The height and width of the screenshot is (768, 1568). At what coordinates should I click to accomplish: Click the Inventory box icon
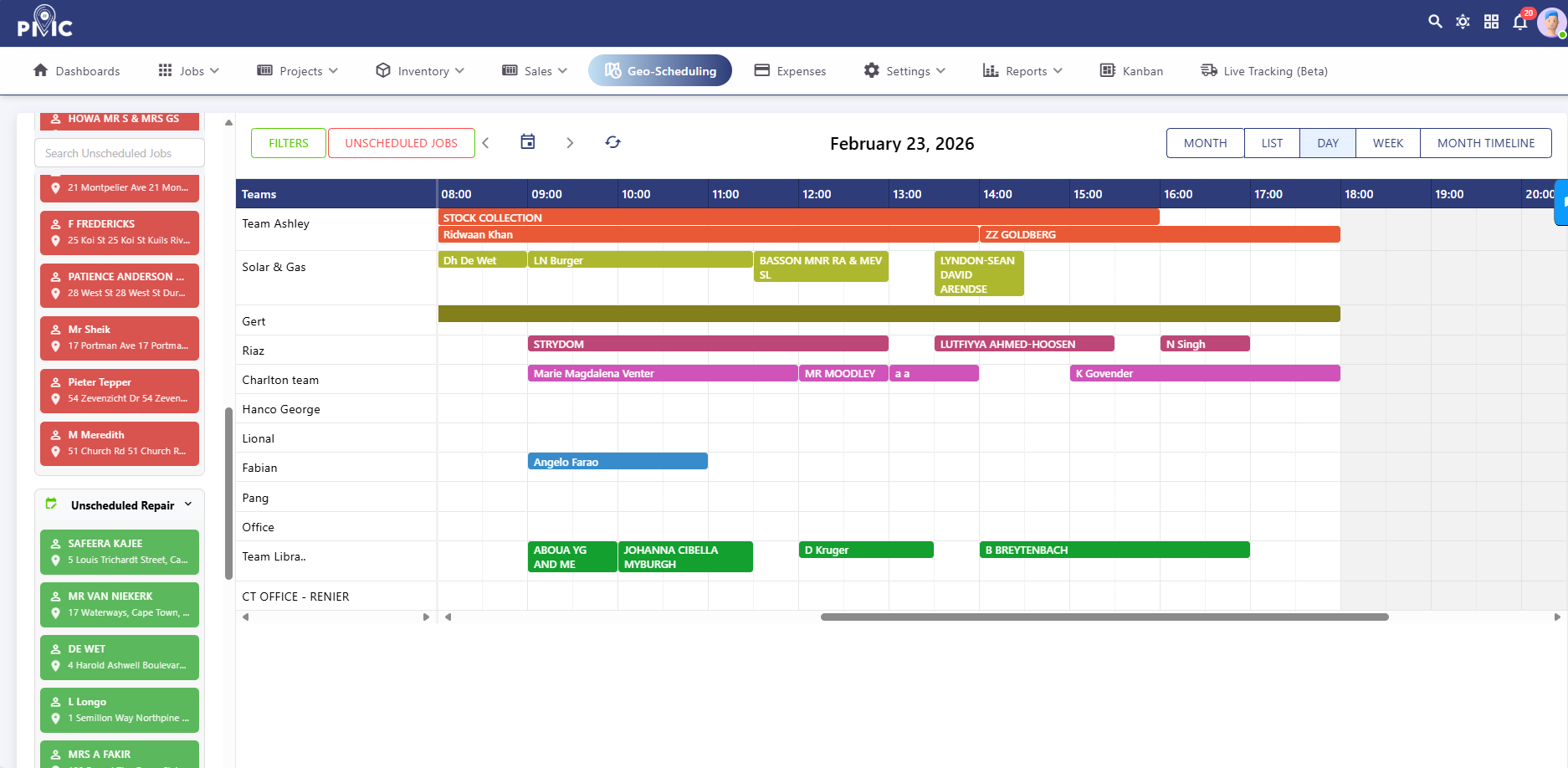tap(383, 70)
